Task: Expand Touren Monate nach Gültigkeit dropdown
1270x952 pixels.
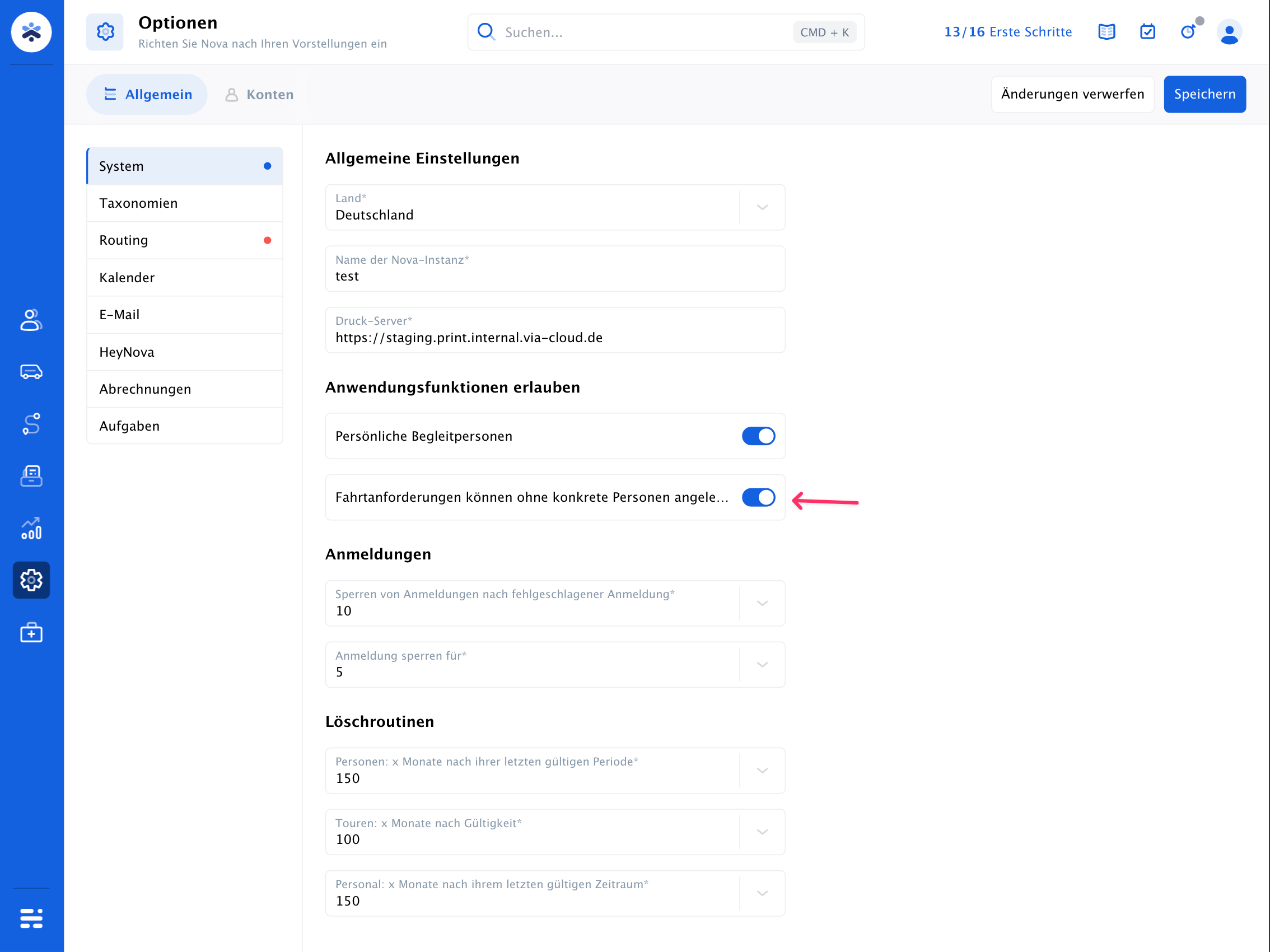Action: point(762,832)
